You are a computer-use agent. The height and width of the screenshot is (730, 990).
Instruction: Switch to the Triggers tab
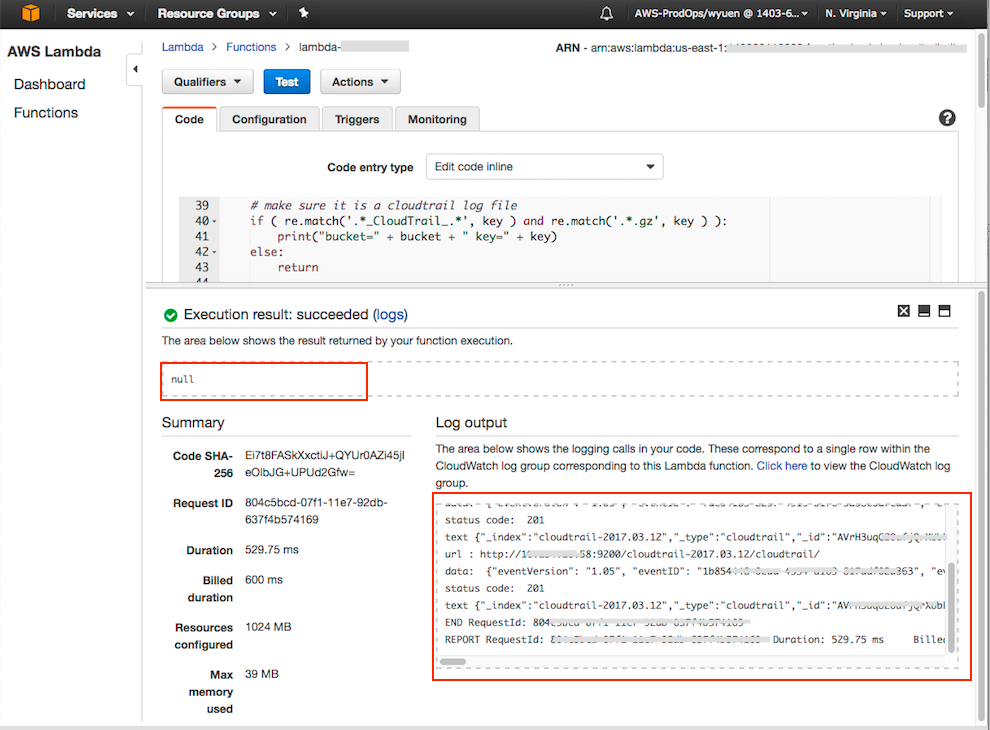click(357, 119)
